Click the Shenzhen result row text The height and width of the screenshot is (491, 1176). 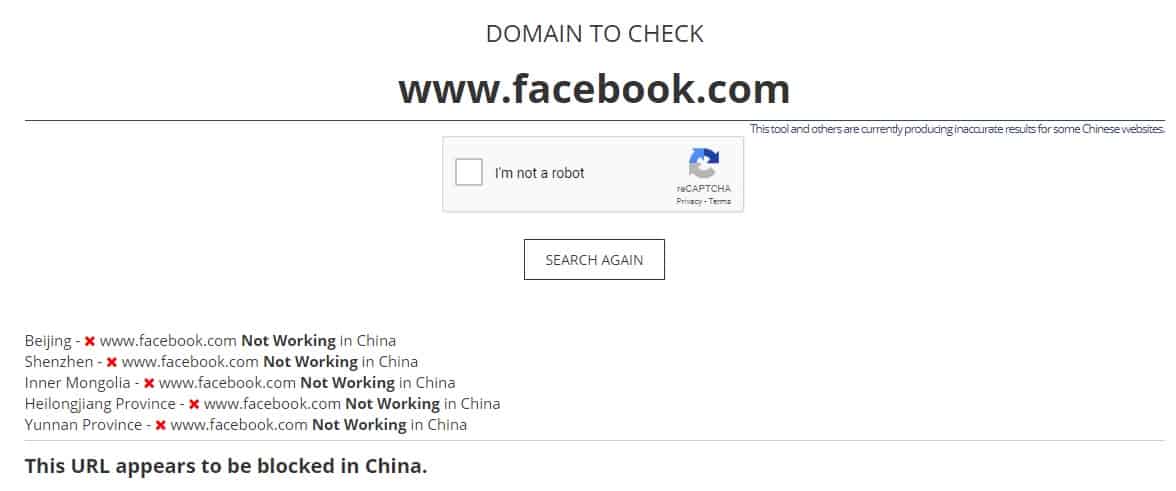point(221,361)
